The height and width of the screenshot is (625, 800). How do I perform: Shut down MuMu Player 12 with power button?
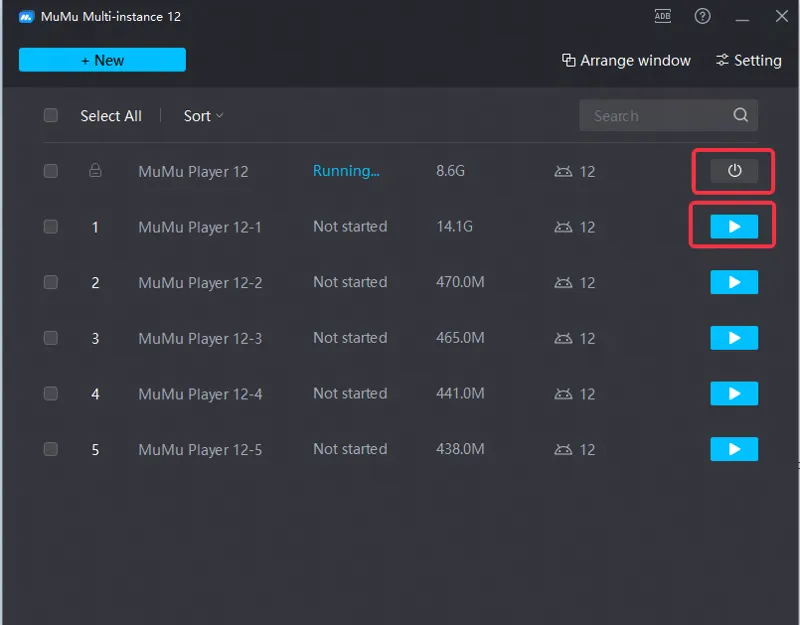(x=734, y=171)
